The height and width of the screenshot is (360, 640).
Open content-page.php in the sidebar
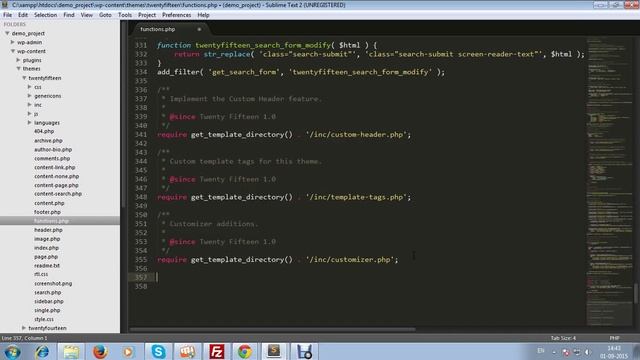[56, 185]
